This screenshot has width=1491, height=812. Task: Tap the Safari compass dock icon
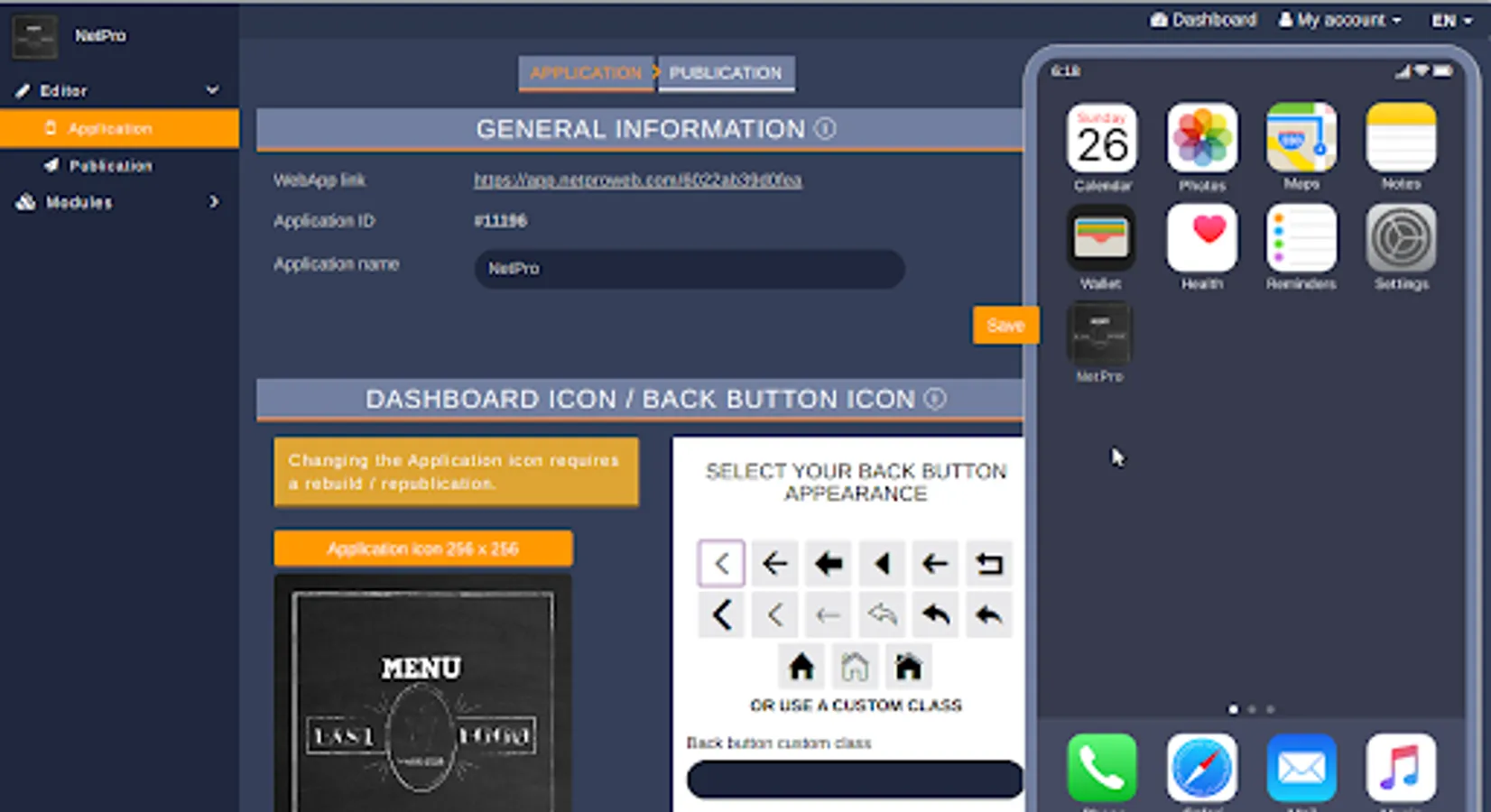pyautogui.click(x=1201, y=768)
